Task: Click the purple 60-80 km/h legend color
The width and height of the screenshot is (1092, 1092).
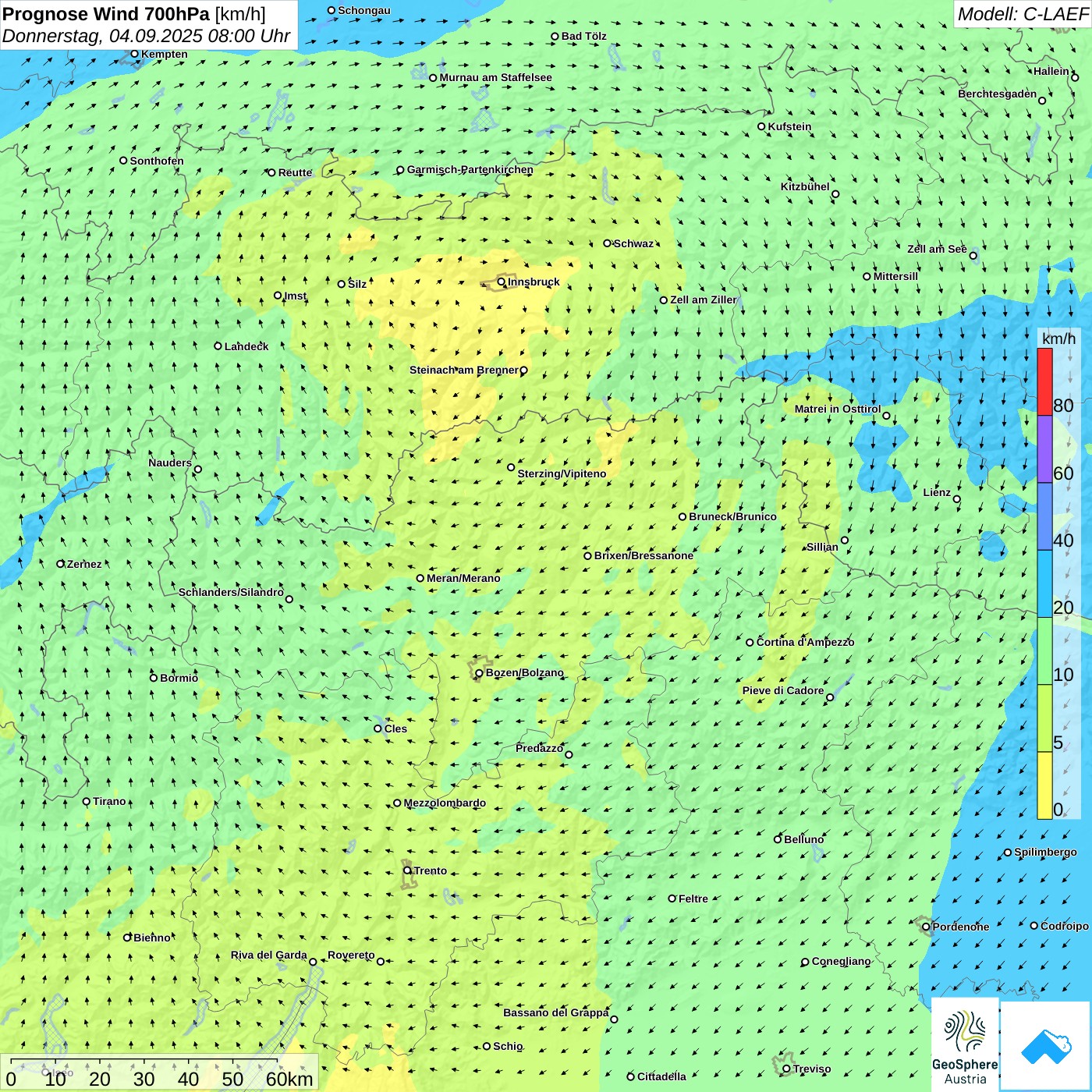Action: pos(1044,449)
